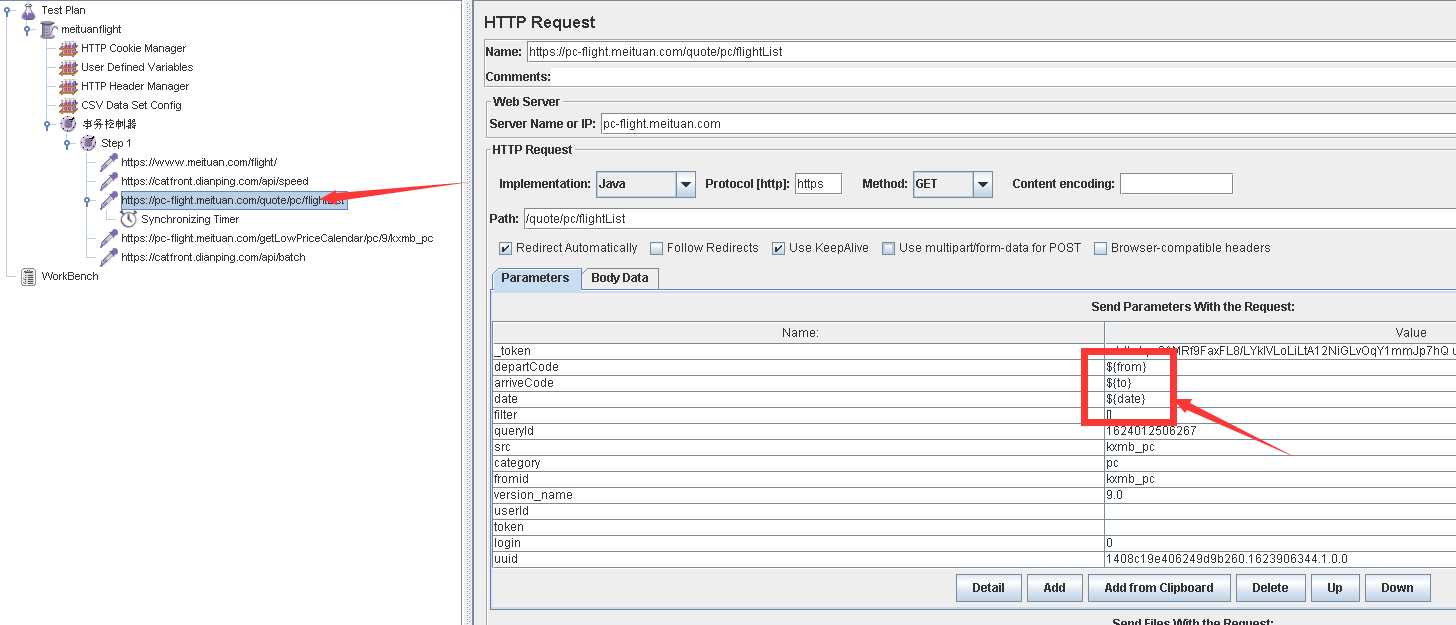This screenshot has width=1456, height=625.
Task: Toggle the Use KeepAlive checkbox
Action: (778, 248)
